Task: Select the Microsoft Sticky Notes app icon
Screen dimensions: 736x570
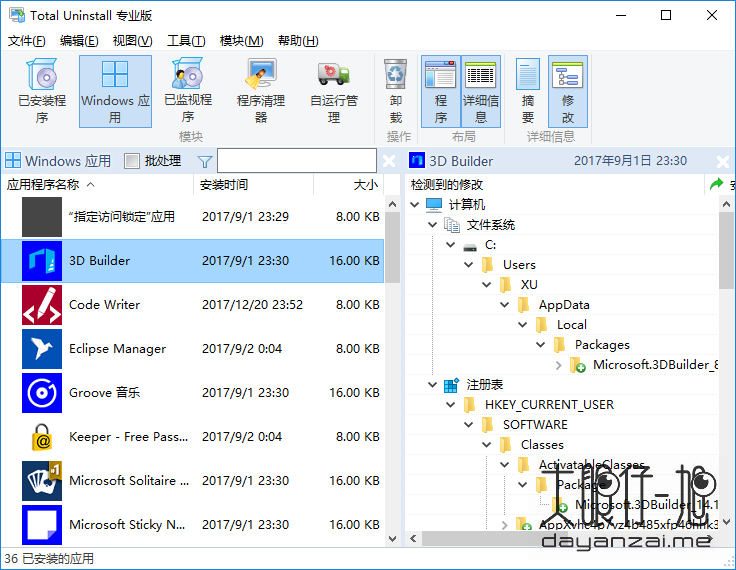Action: 42,525
